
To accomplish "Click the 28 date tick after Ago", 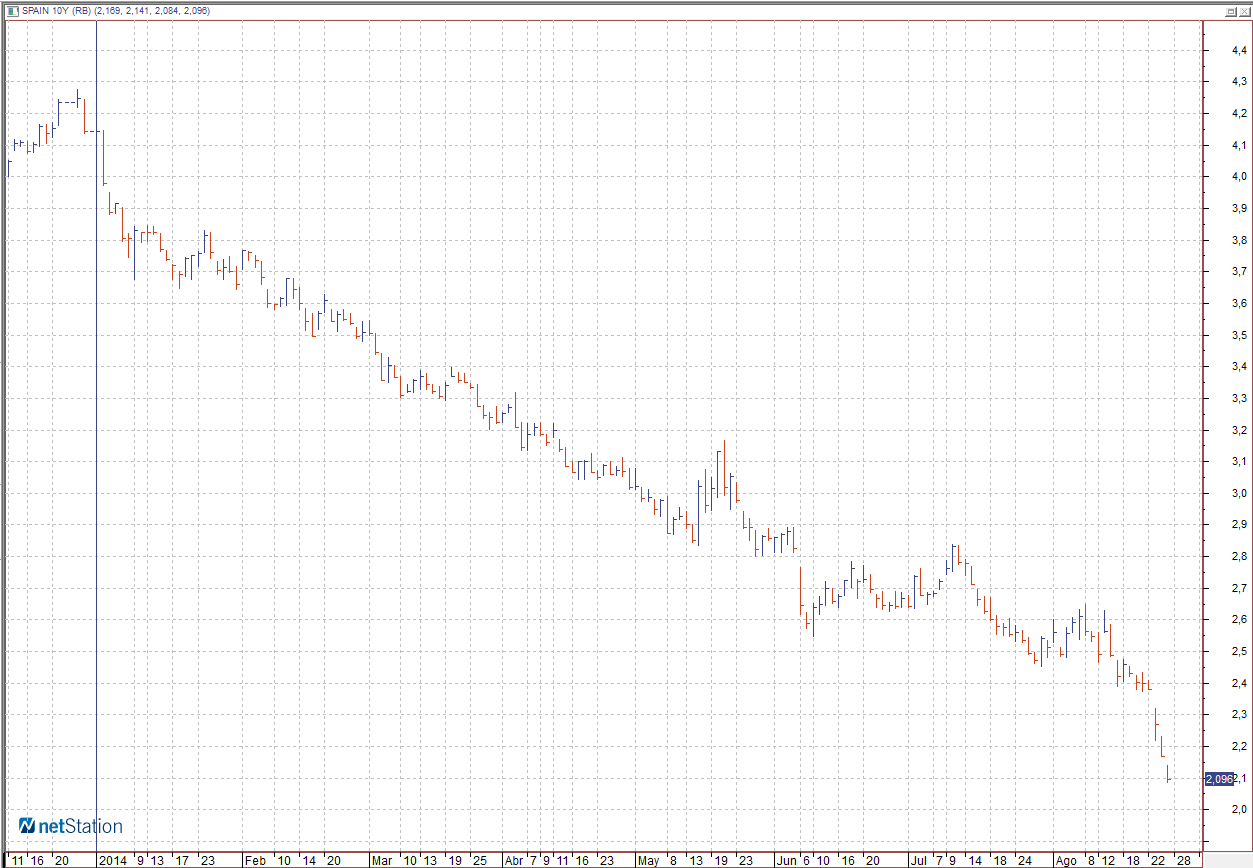I will point(1184,860).
